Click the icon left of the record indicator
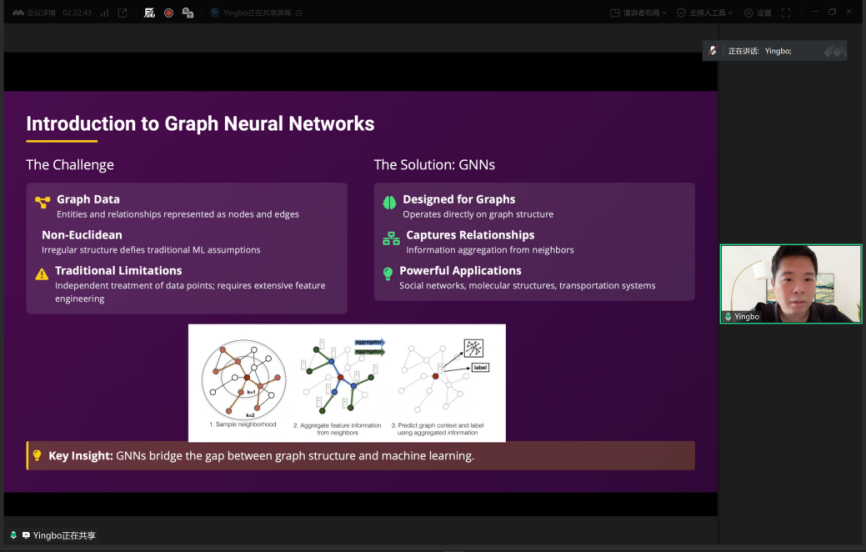 pyautogui.click(x=149, y=13)
